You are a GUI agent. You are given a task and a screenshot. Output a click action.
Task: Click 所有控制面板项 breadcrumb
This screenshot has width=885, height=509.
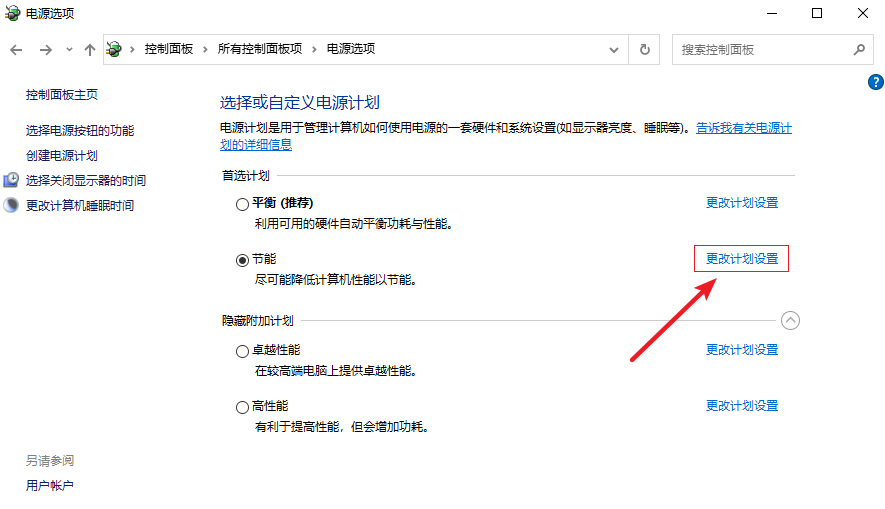point(260,49)
